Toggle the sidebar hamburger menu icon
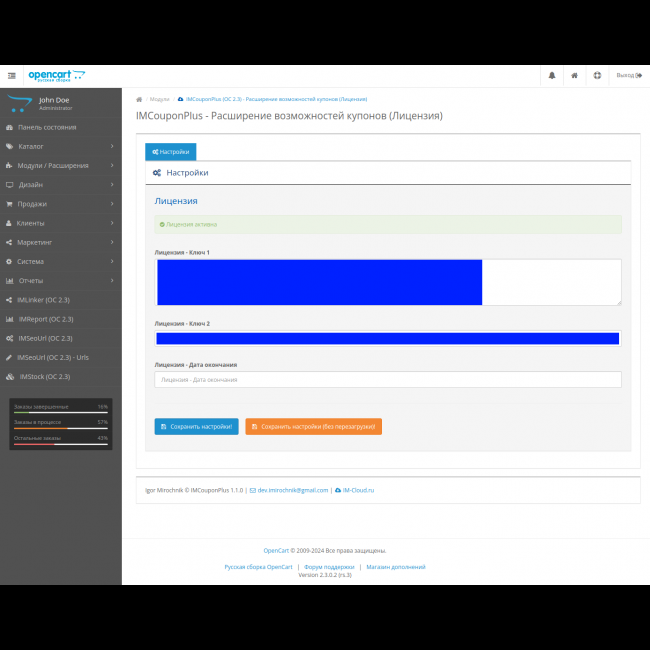The image size is (650, 650). (x=12, y=75)
